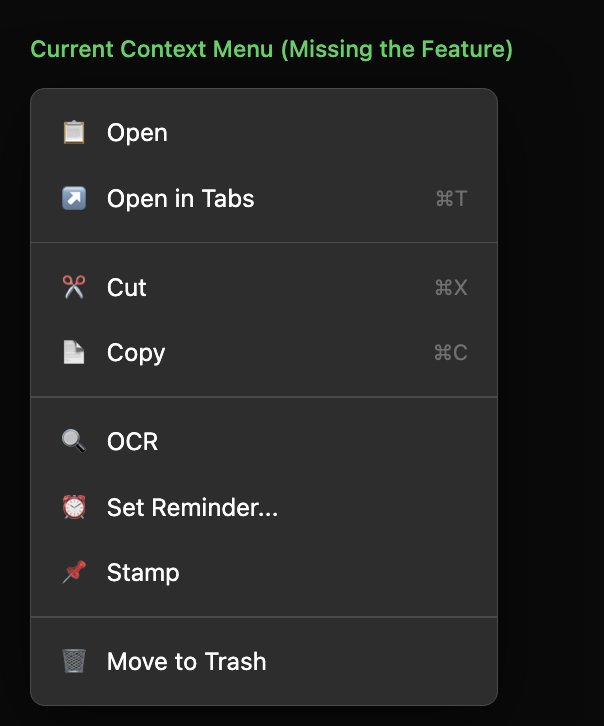
Task: Click the trash can icon
Action: (74, 662)
